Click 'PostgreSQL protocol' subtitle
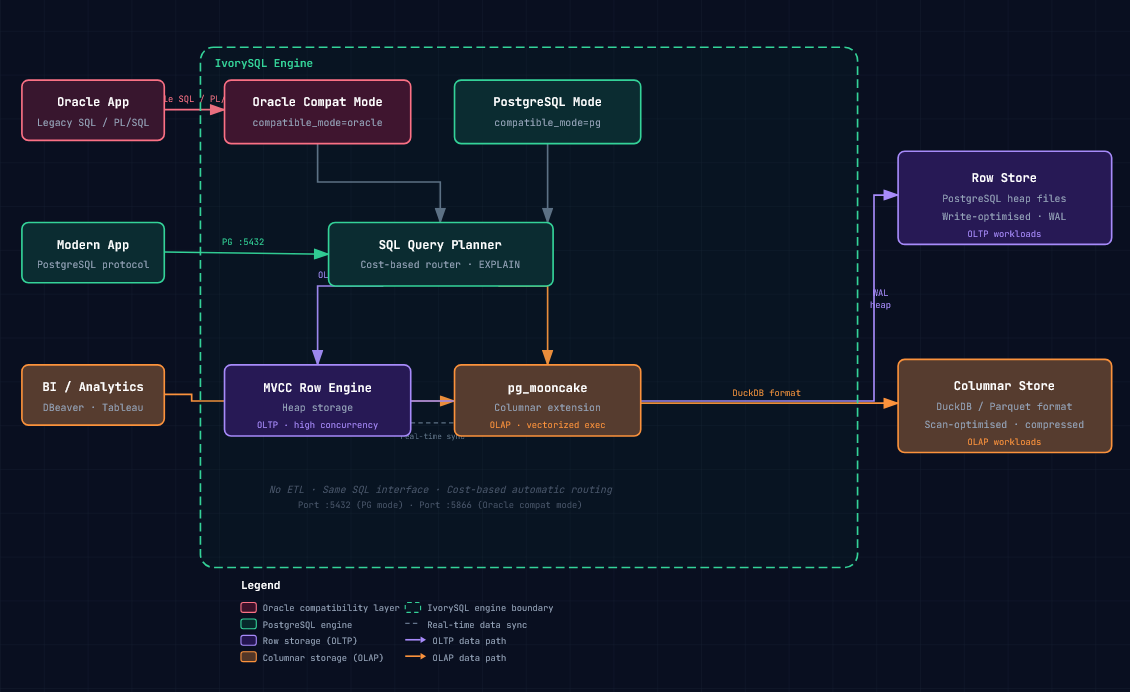Image resolution: width=1130 pixels, height=692 pixels. pos(93,265)
